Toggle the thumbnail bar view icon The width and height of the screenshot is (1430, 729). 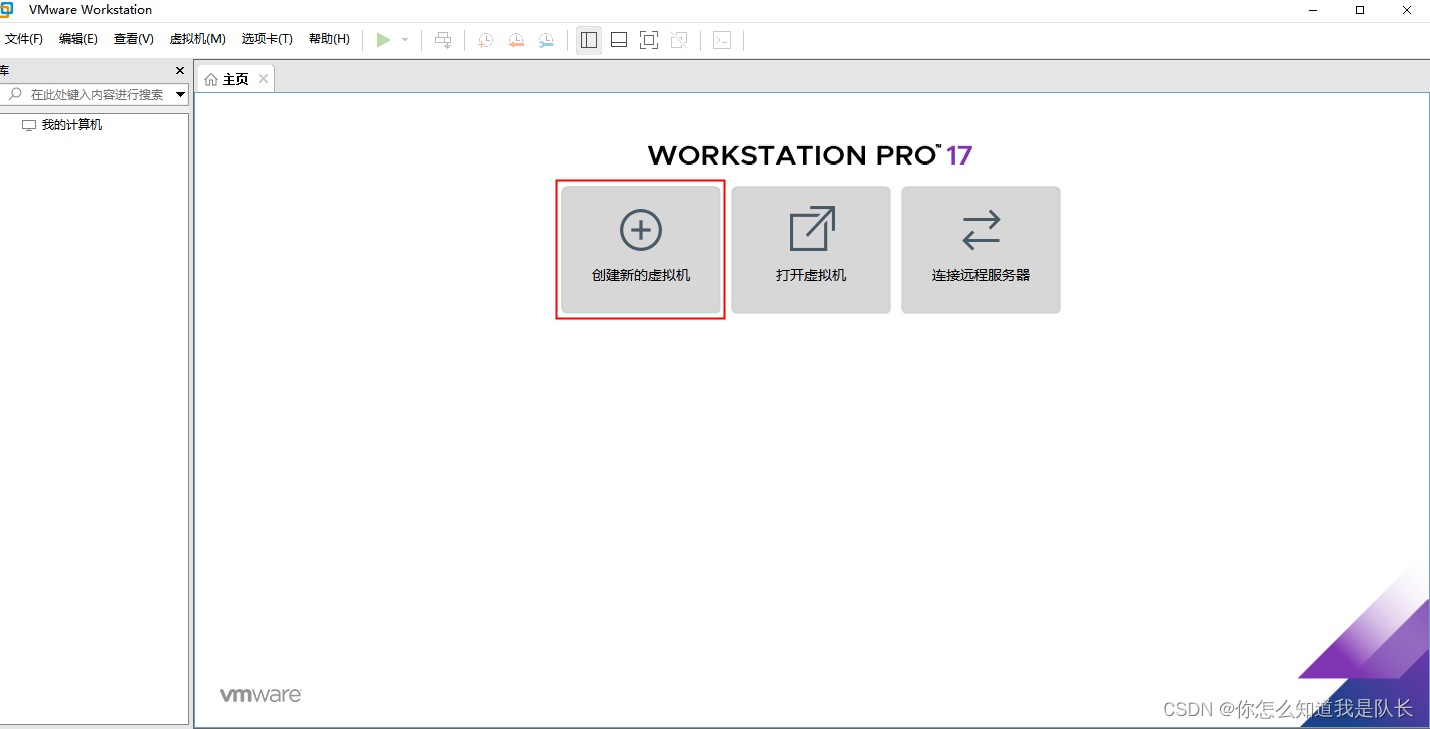pyautogui.click(x=619, y=40)
